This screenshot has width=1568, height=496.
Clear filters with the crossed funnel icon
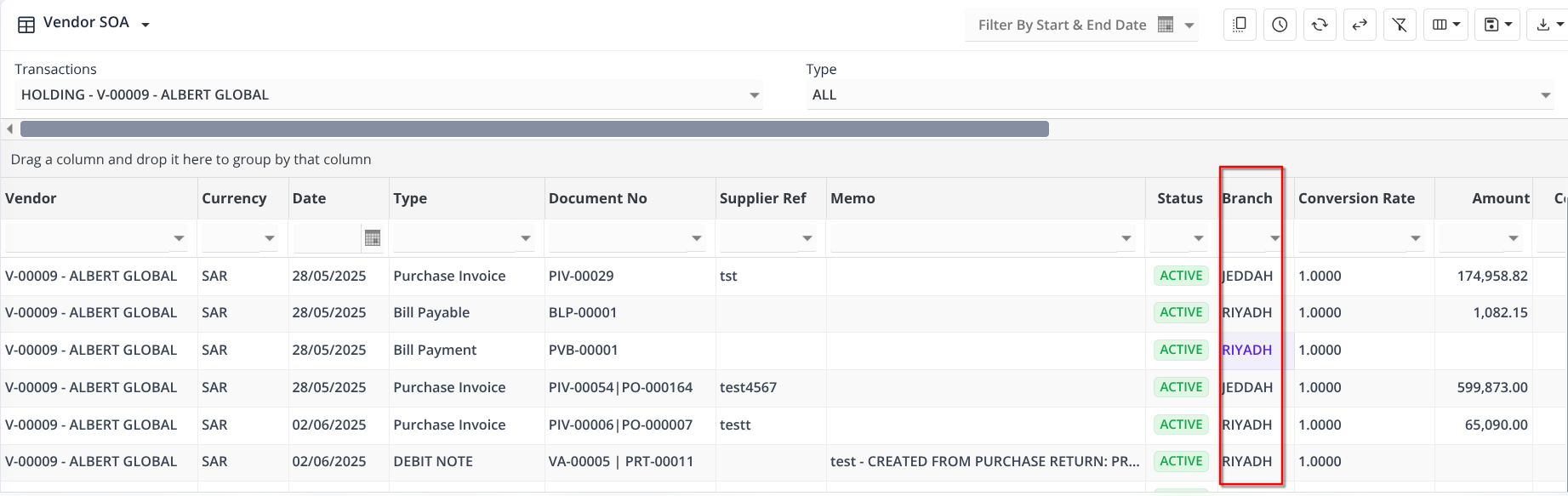1400,26
